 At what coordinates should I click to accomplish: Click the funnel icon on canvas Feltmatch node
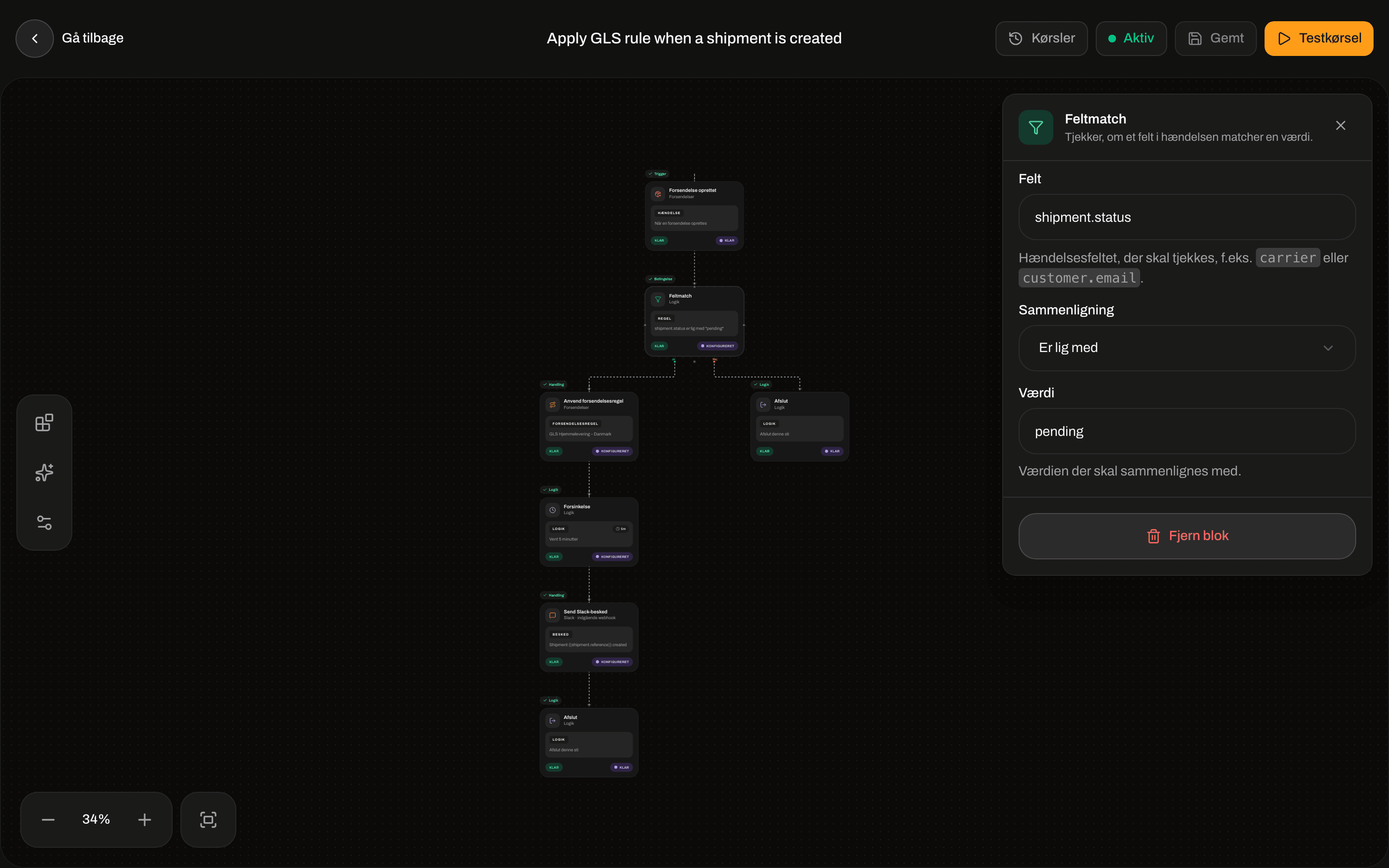(658, 299)
